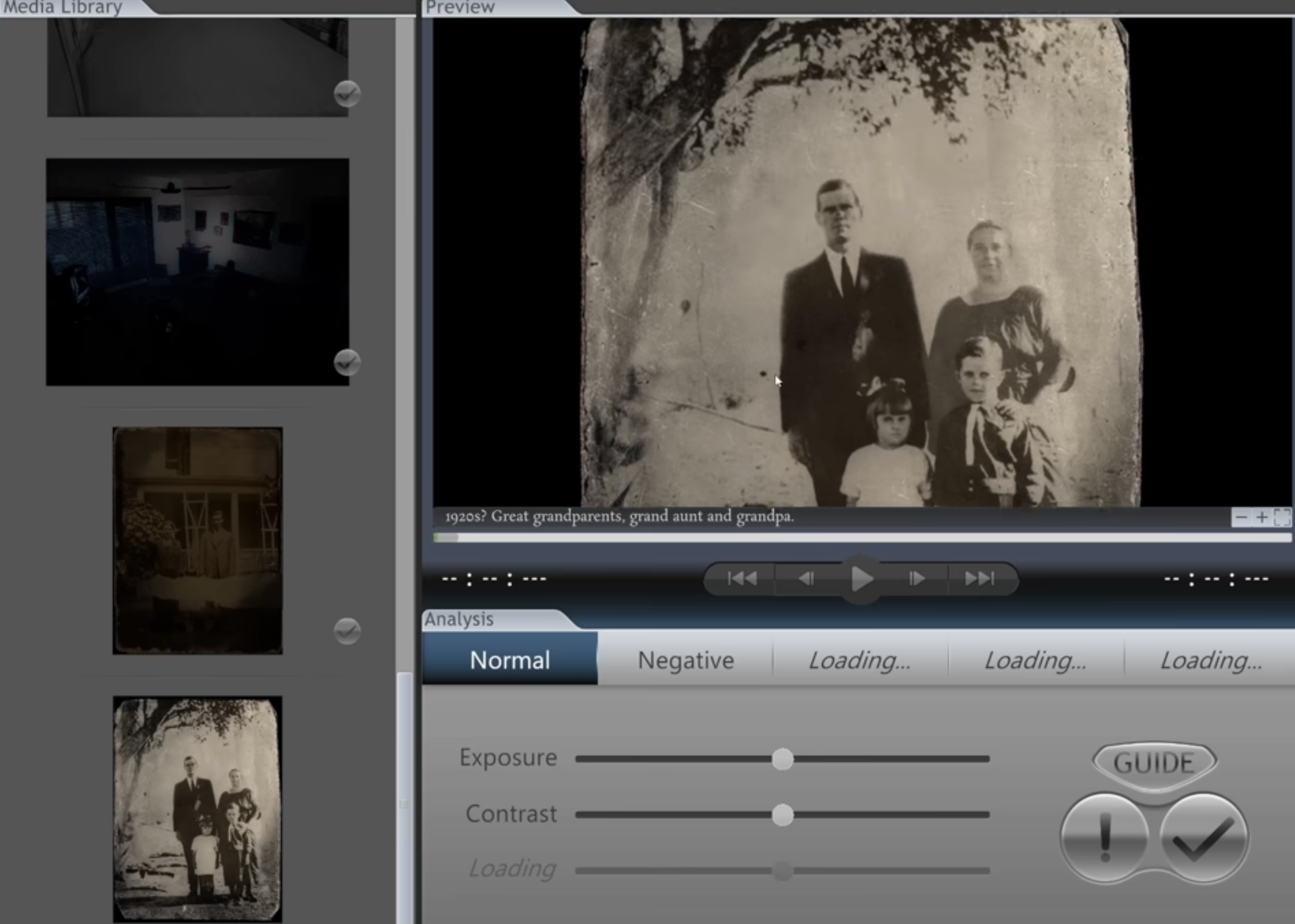Viewport: 1295px width, 924px height.
Task: Select the Normal analysis mode
Action: click(x=509, y=660)
